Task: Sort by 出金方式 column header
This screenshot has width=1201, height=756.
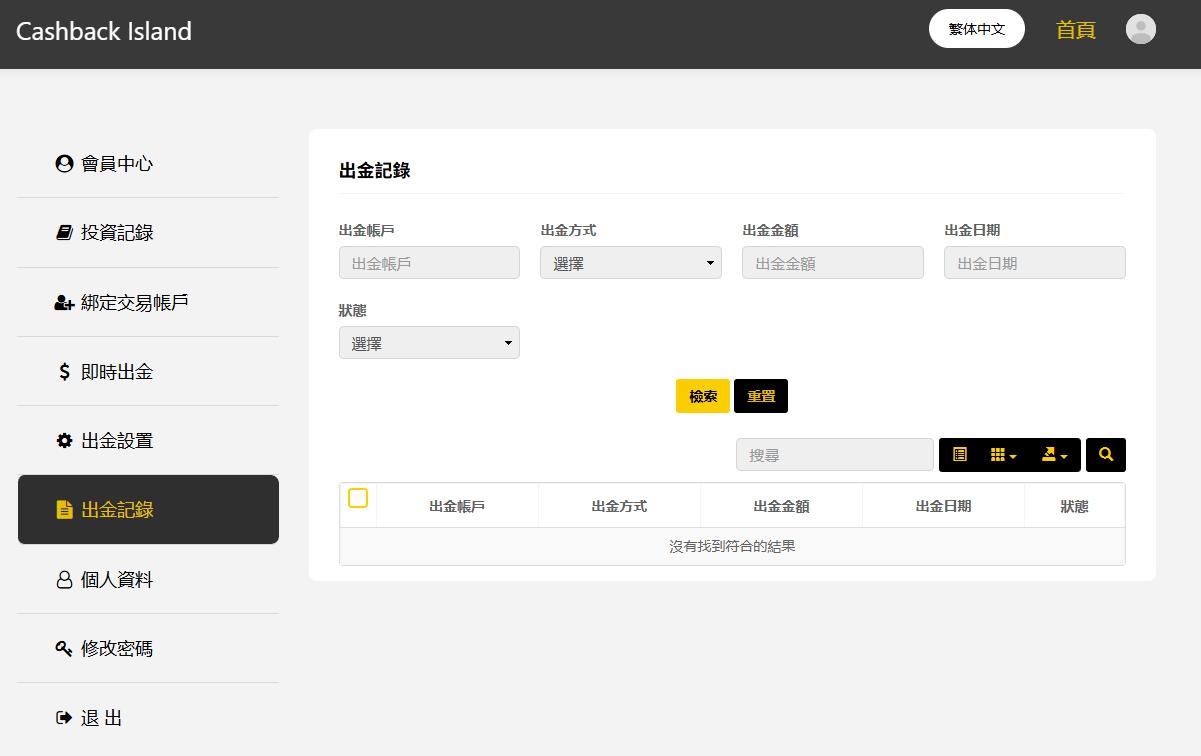Action: click(619, 506)
